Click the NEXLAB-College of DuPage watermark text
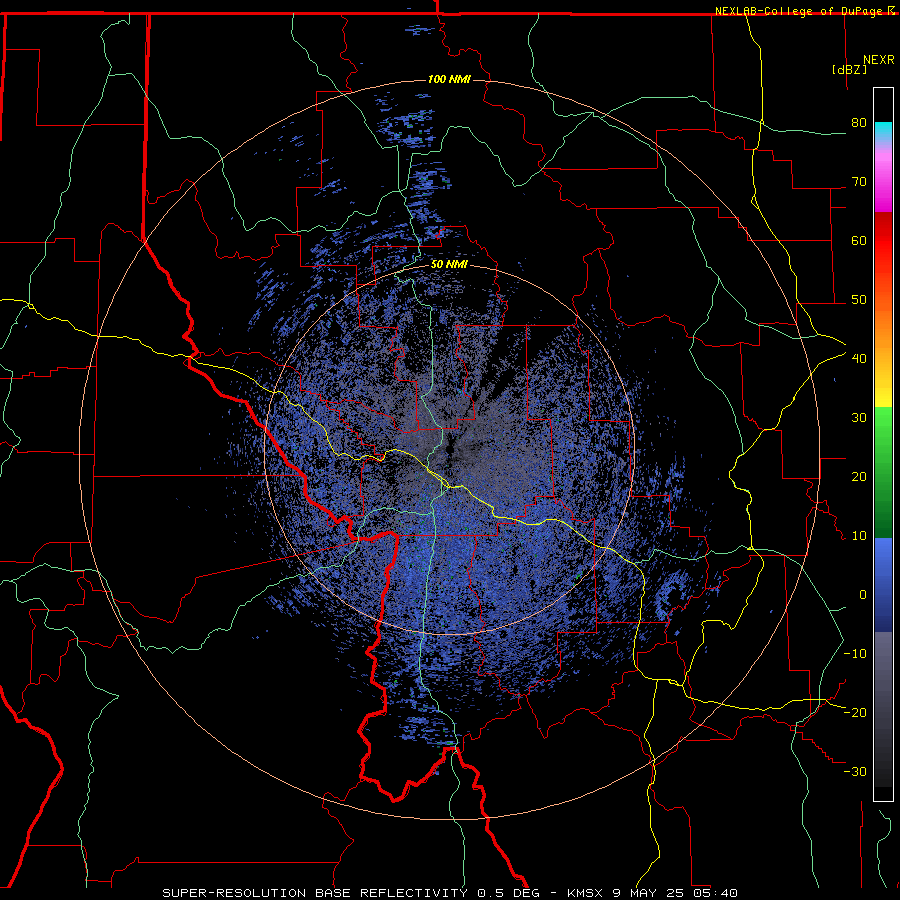The image size is (900, 900). point(805,11)
